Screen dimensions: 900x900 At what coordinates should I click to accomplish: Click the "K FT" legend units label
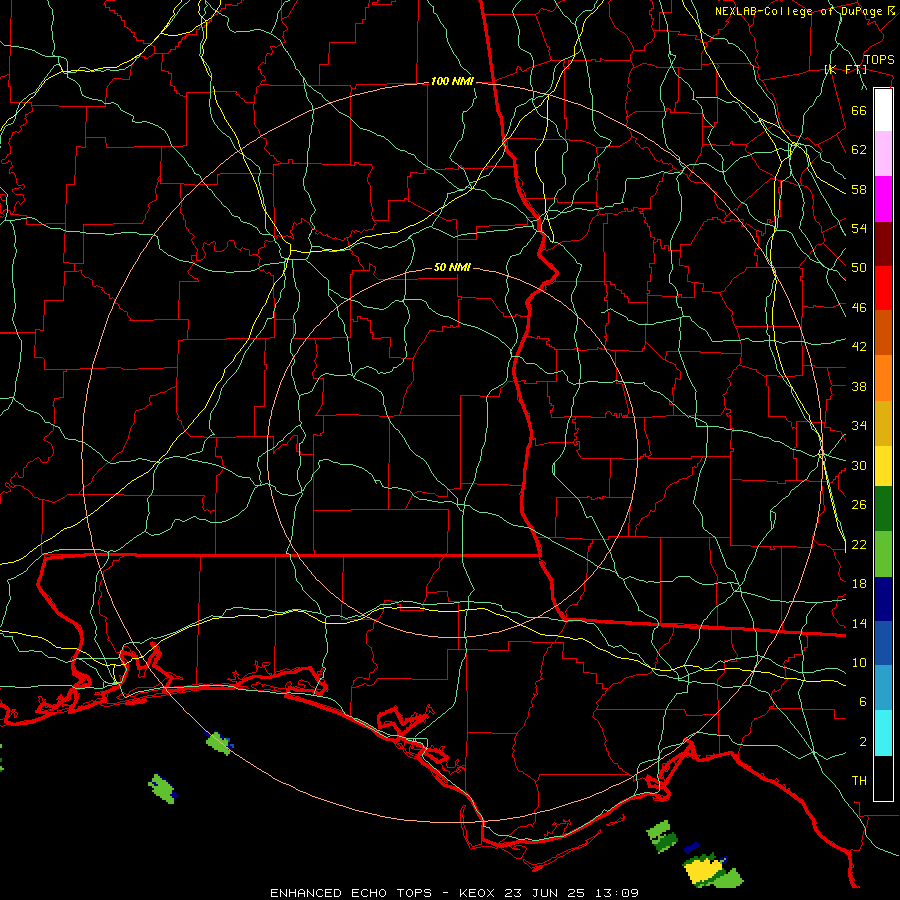845,70
